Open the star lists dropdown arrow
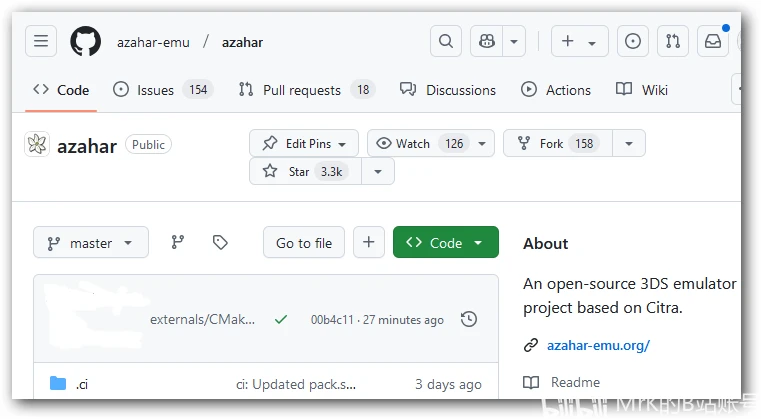 tap(377, 171)
